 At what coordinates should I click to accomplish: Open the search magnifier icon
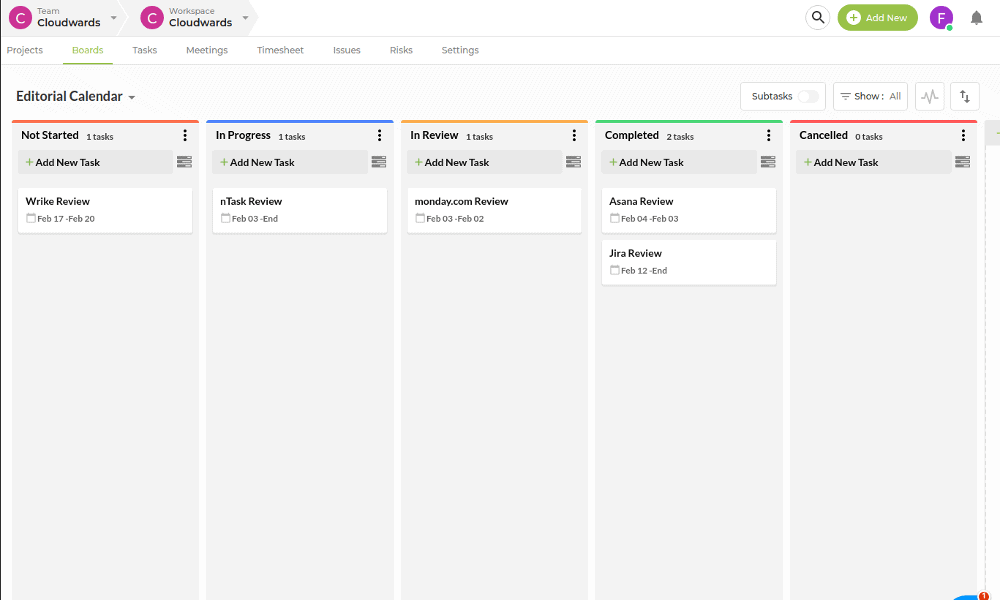[818, 18]
